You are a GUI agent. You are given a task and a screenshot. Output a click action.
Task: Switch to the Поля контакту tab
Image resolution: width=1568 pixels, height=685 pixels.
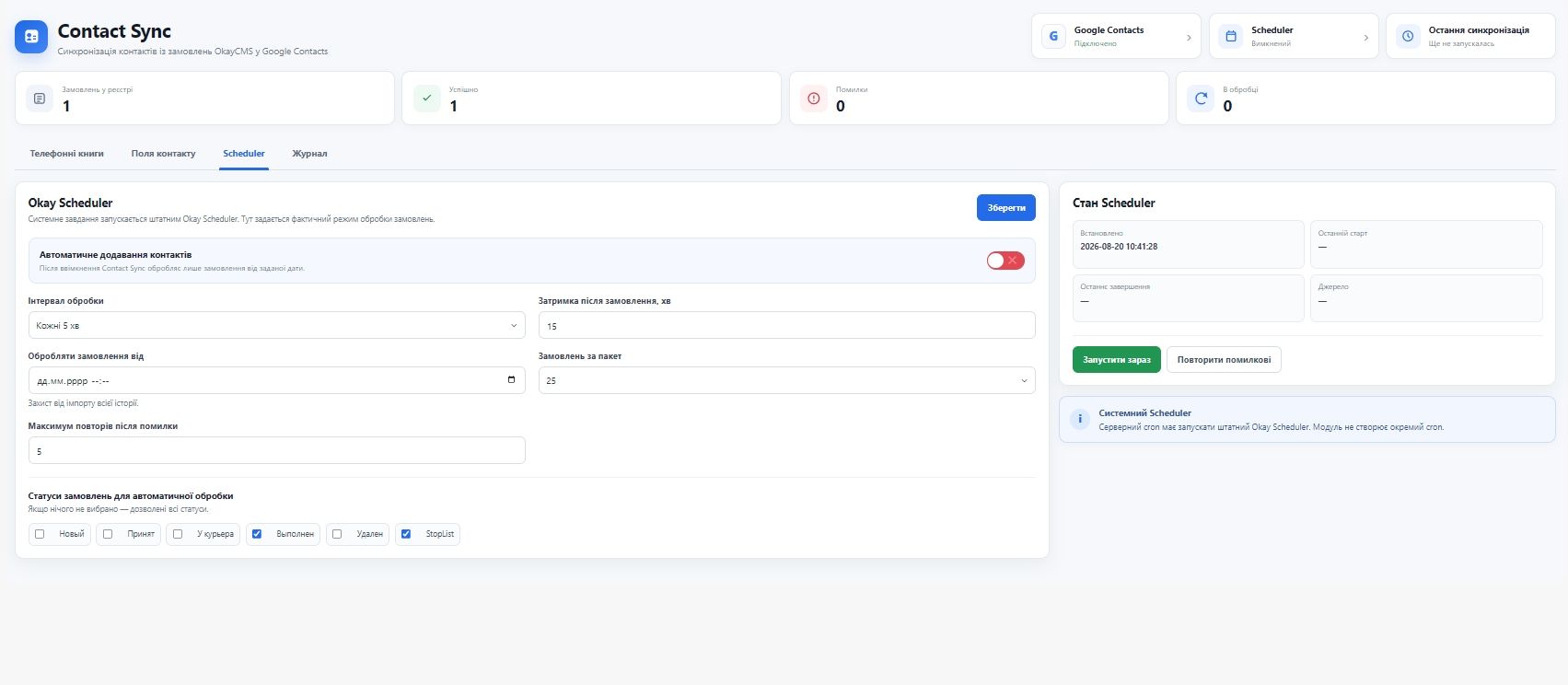point(163,154)
